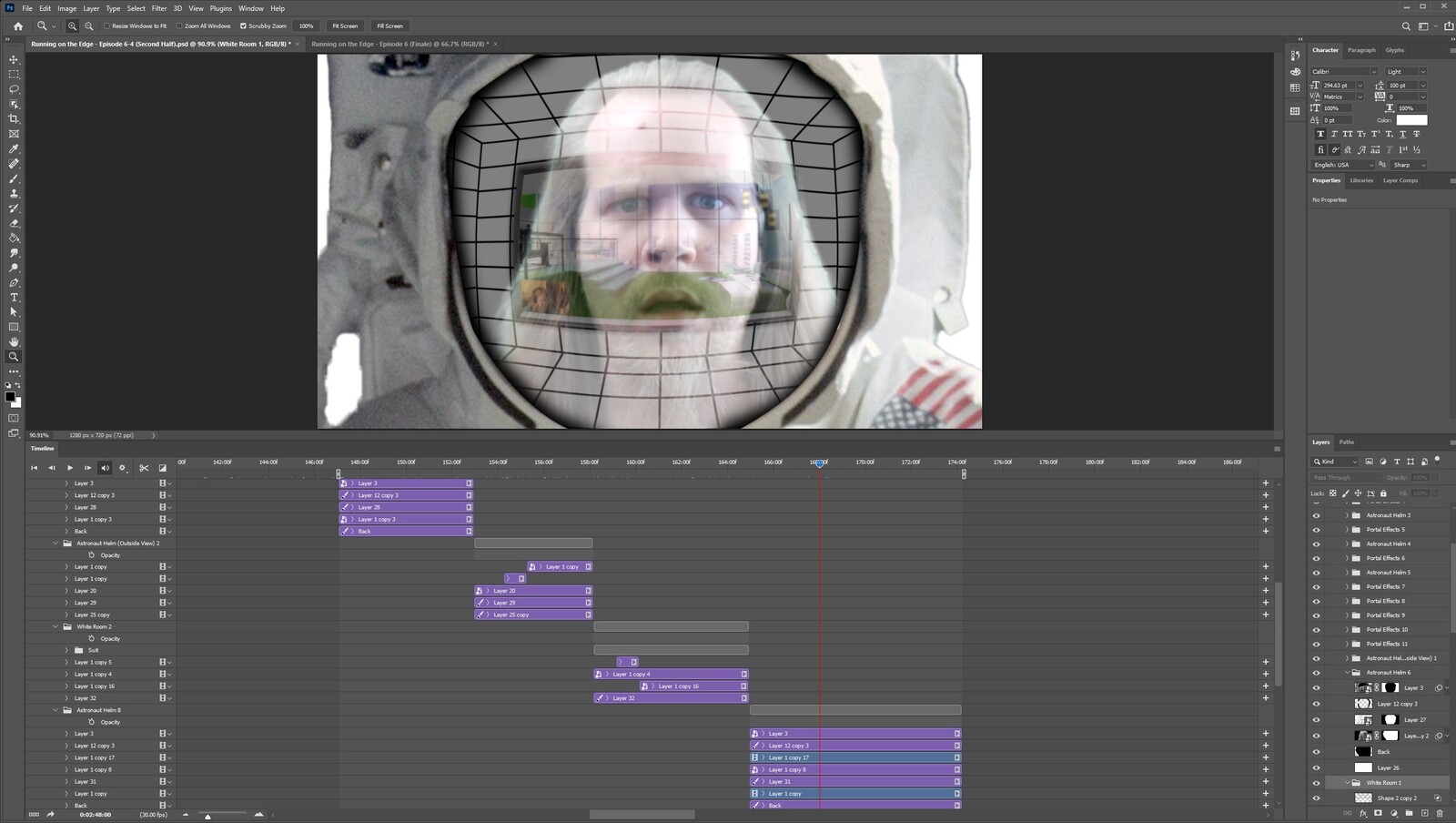The width and height of the screenshot is (1456, 823).
Task: Select the Hand tool
Action: pos(14,341)
